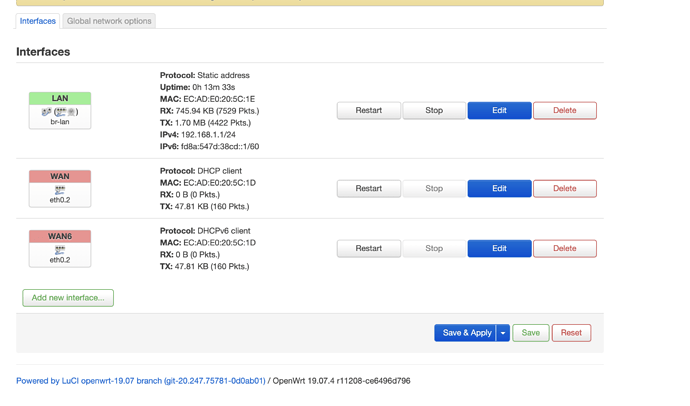Viewport: 690px width, 406px height.
Task: Click the green LAN interface badge
Action: point(60,99)
